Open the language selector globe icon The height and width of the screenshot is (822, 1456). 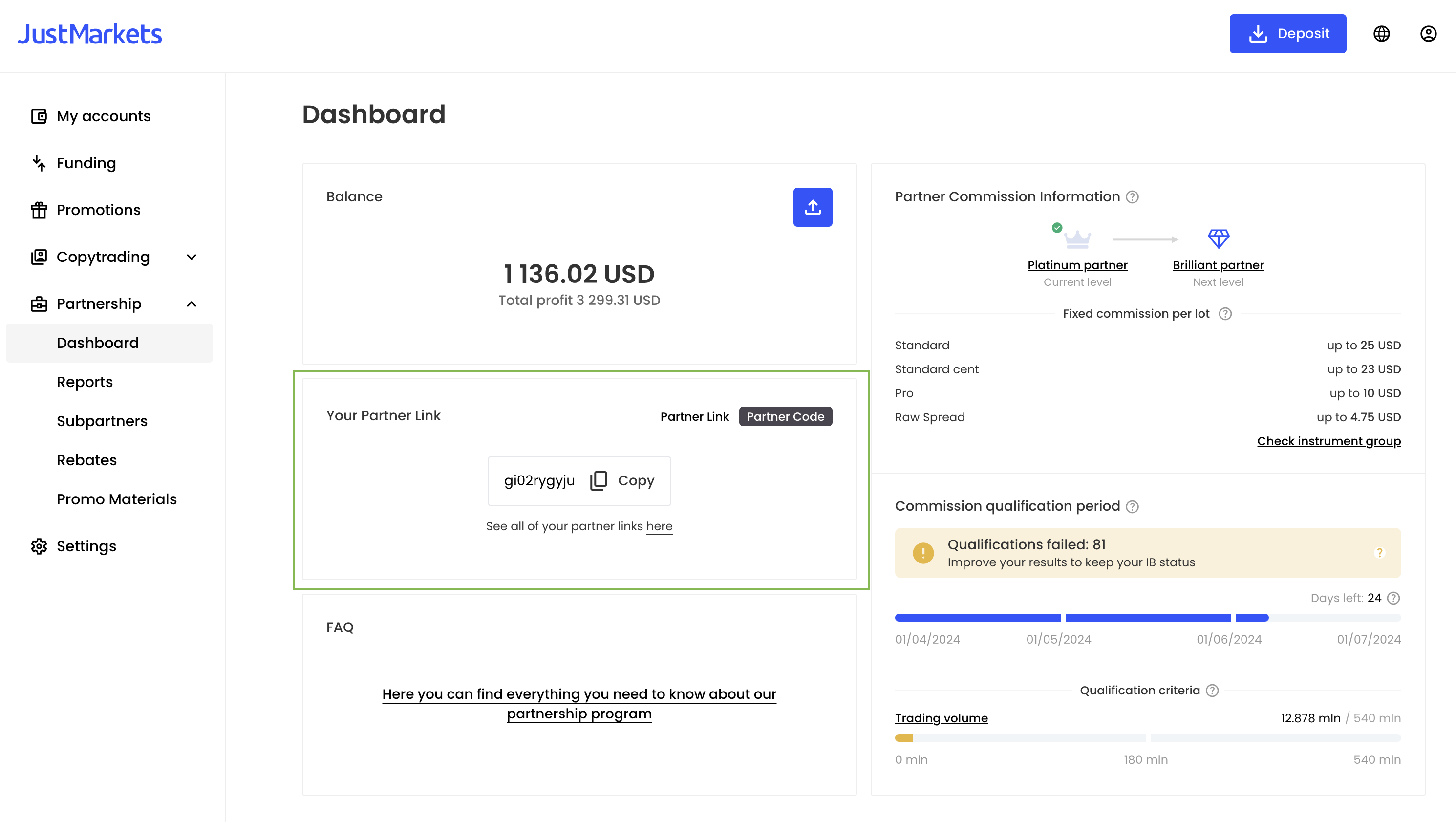(1382, 34)
